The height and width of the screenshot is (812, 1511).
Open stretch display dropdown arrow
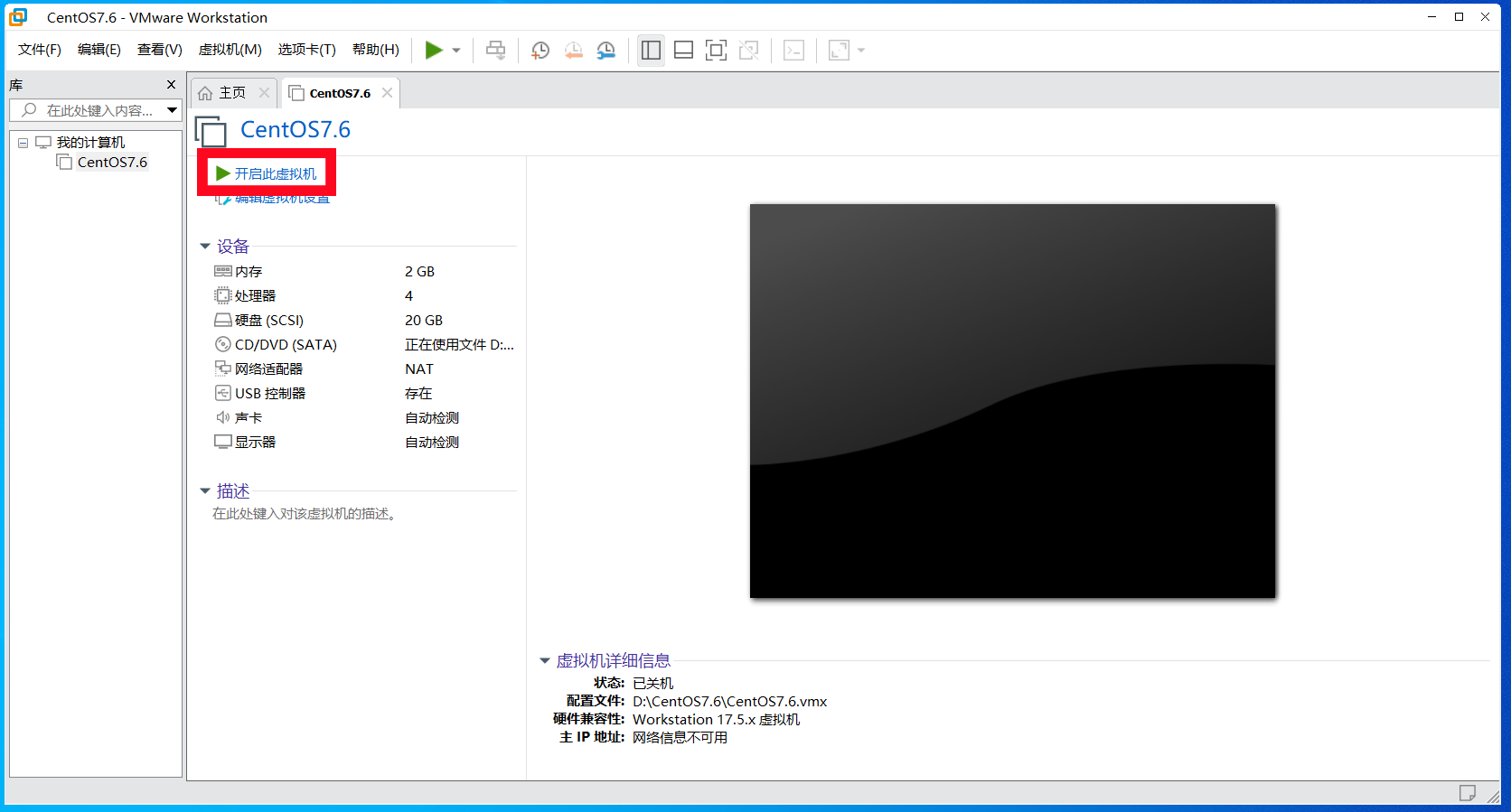pos(861,51)
